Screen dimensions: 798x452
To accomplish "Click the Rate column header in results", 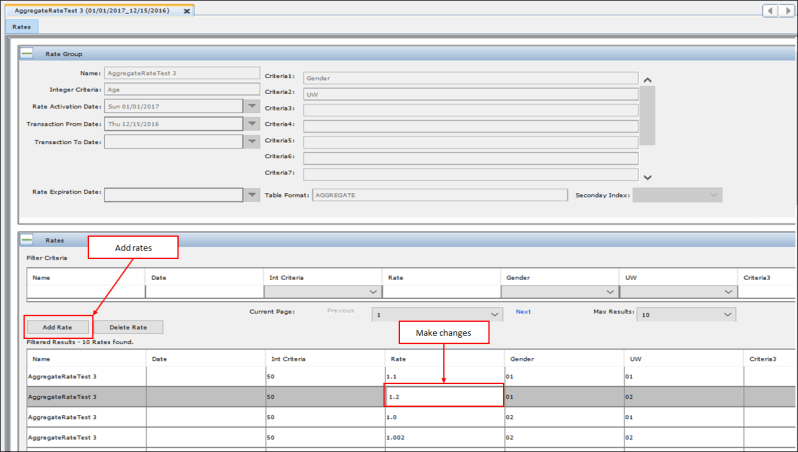I will (445, 359).
